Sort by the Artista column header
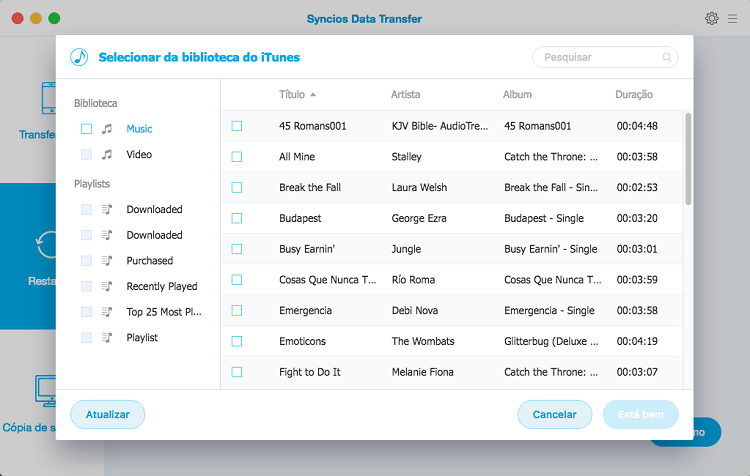The image size is (750, 476). coord(406,94)
